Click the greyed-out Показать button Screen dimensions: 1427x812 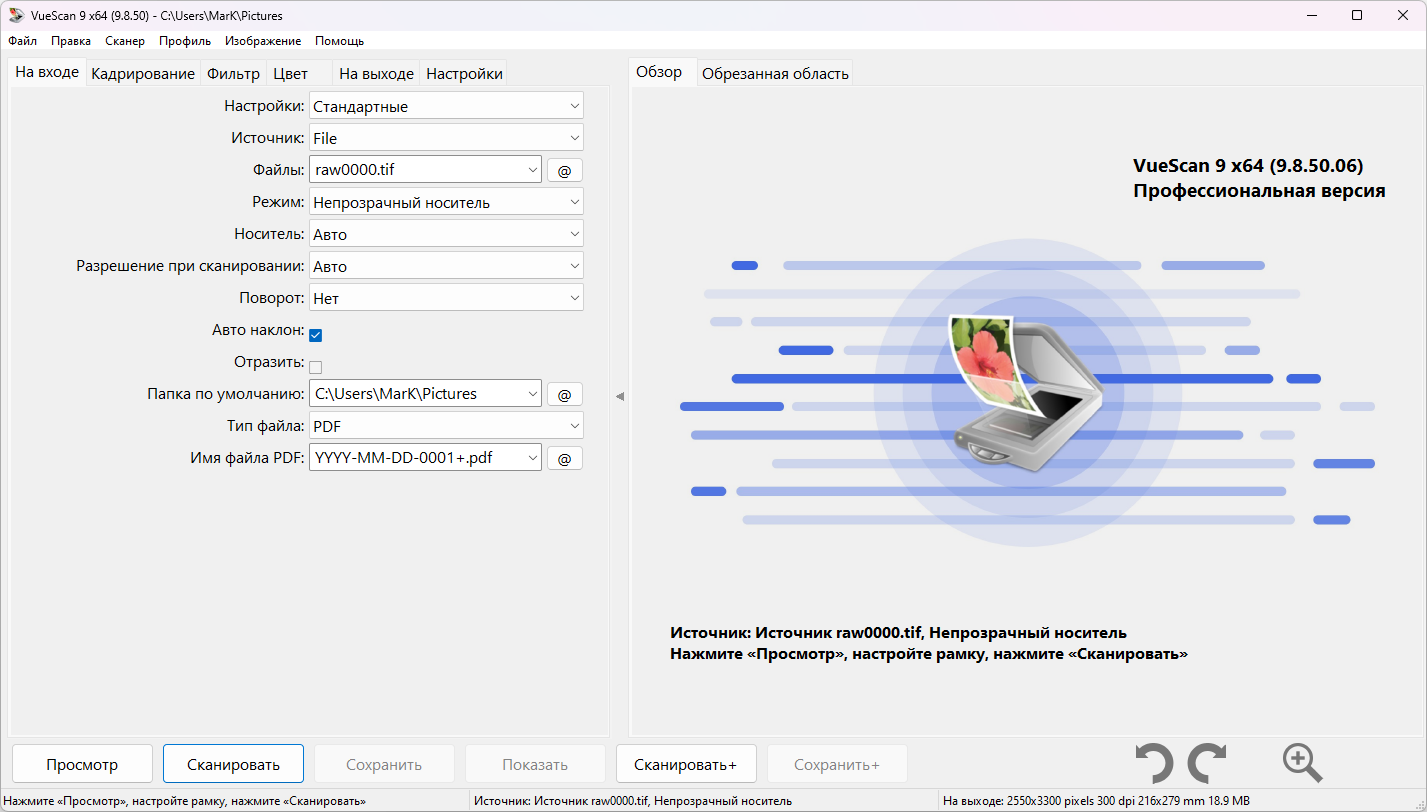[x=535, y=764]
